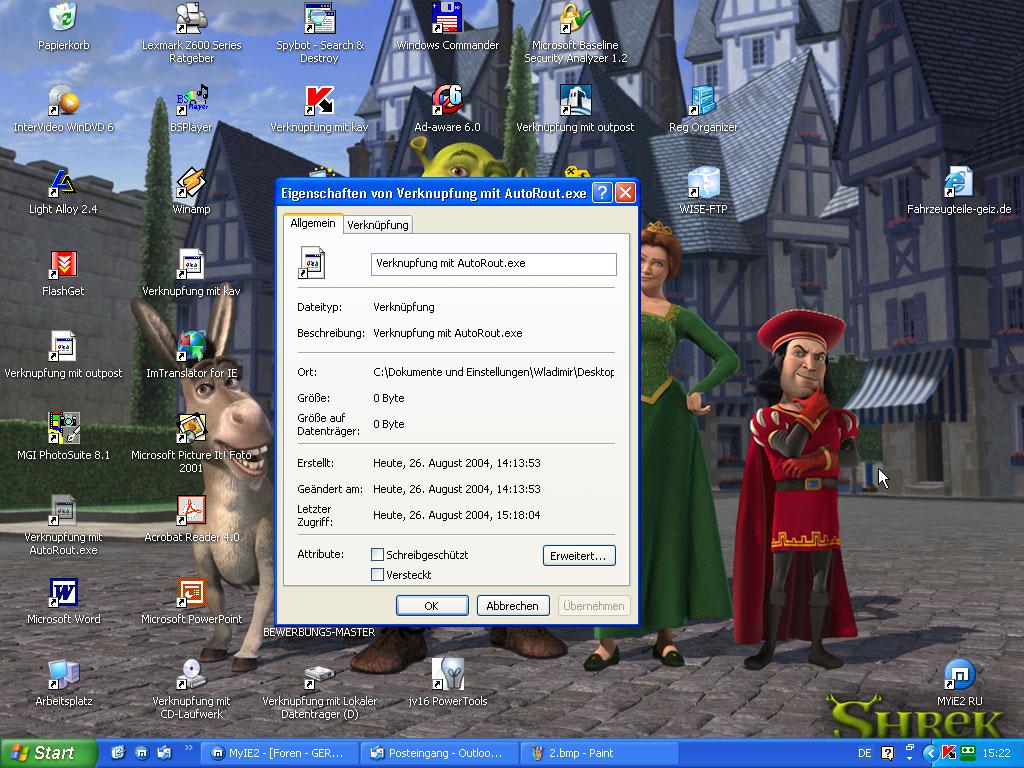The image size is (1024, 768).
Task: Enable the Versteckt checkbox
Action: coord(377,575)
